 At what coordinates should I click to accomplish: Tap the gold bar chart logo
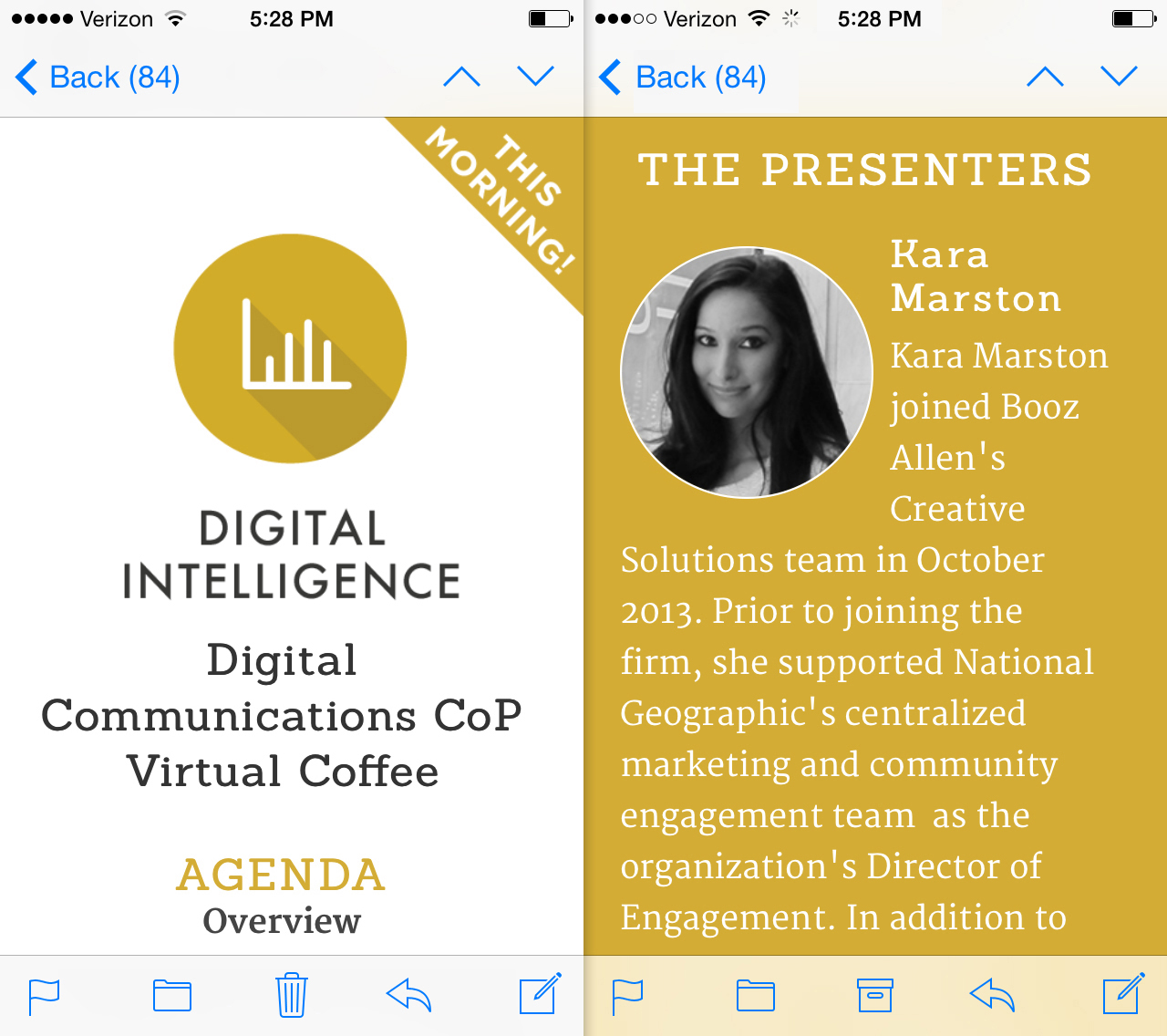click(x=290, y=348)
